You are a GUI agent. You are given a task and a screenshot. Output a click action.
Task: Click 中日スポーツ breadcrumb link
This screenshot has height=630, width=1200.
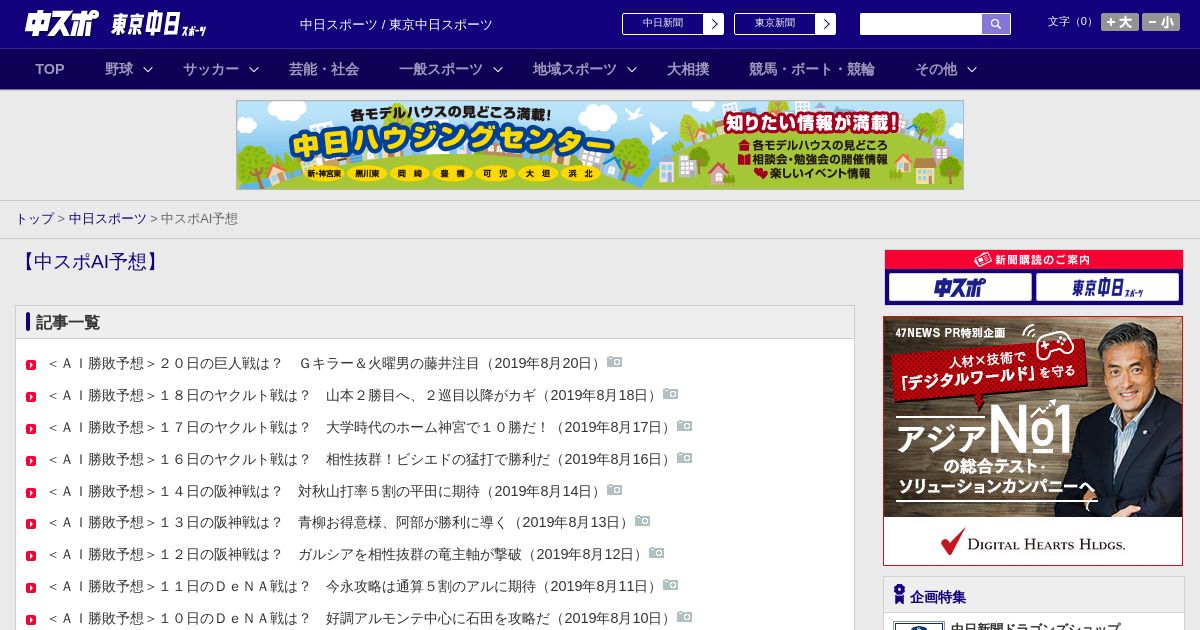[x=108, y=218]
